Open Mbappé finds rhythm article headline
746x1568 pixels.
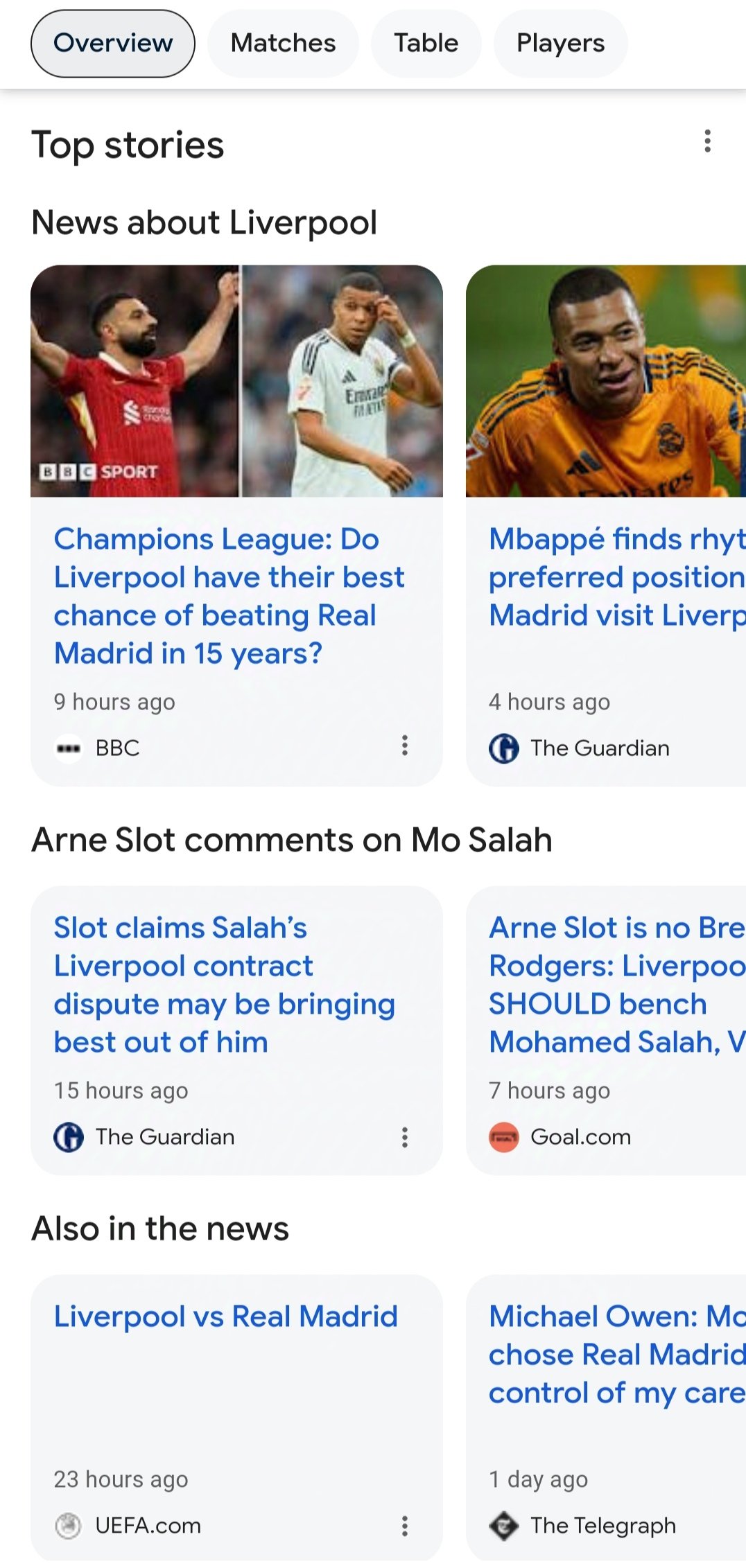click(x=616, y=576)
